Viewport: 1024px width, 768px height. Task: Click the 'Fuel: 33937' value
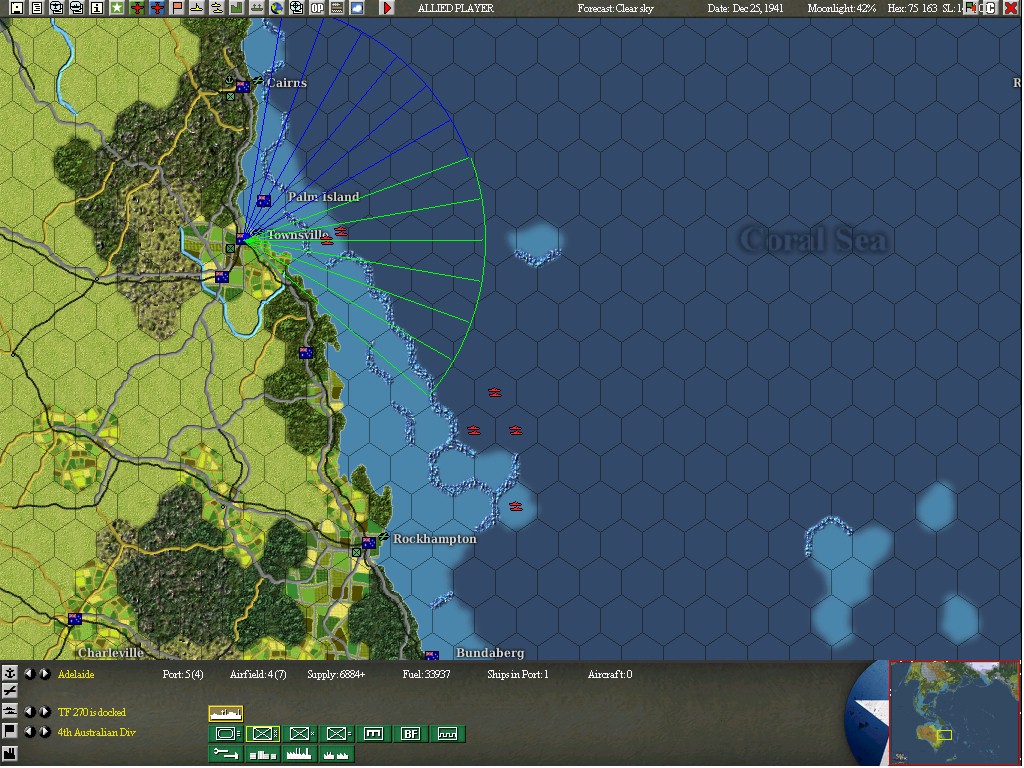click(x=426, y=674)
